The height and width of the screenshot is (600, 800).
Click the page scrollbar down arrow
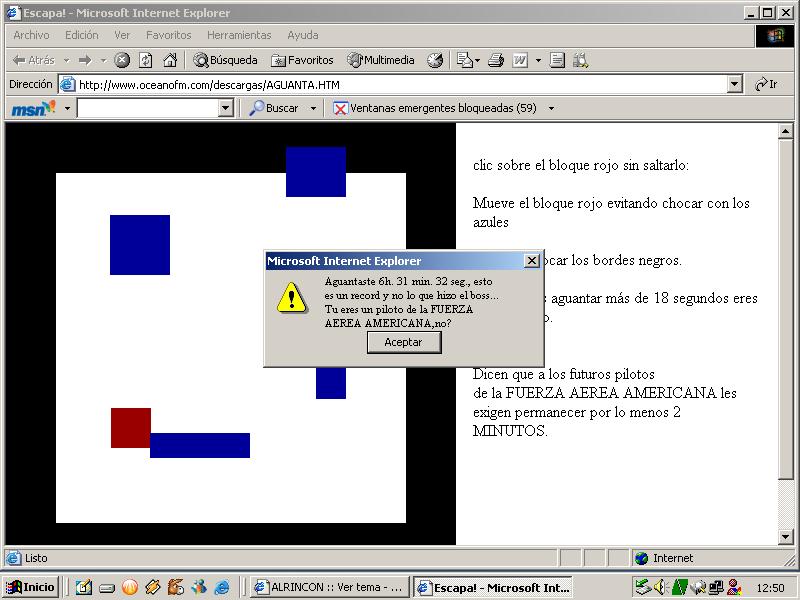(786, 536)
